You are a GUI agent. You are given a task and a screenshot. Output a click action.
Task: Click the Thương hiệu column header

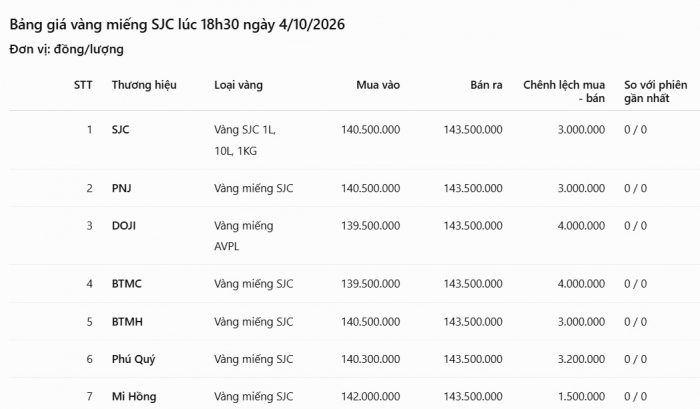(144, 85)
